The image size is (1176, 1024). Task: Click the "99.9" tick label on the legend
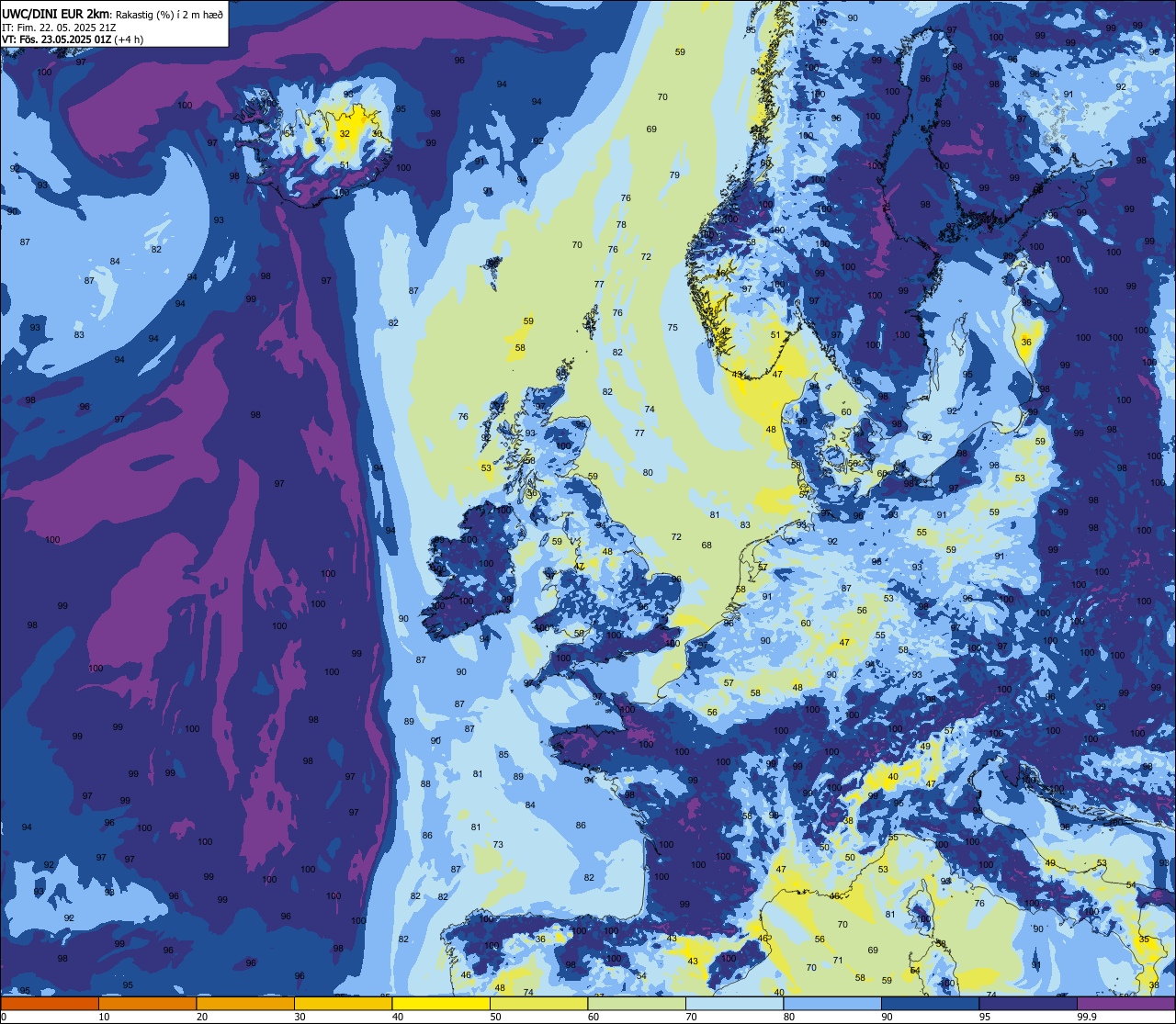1087,1017
